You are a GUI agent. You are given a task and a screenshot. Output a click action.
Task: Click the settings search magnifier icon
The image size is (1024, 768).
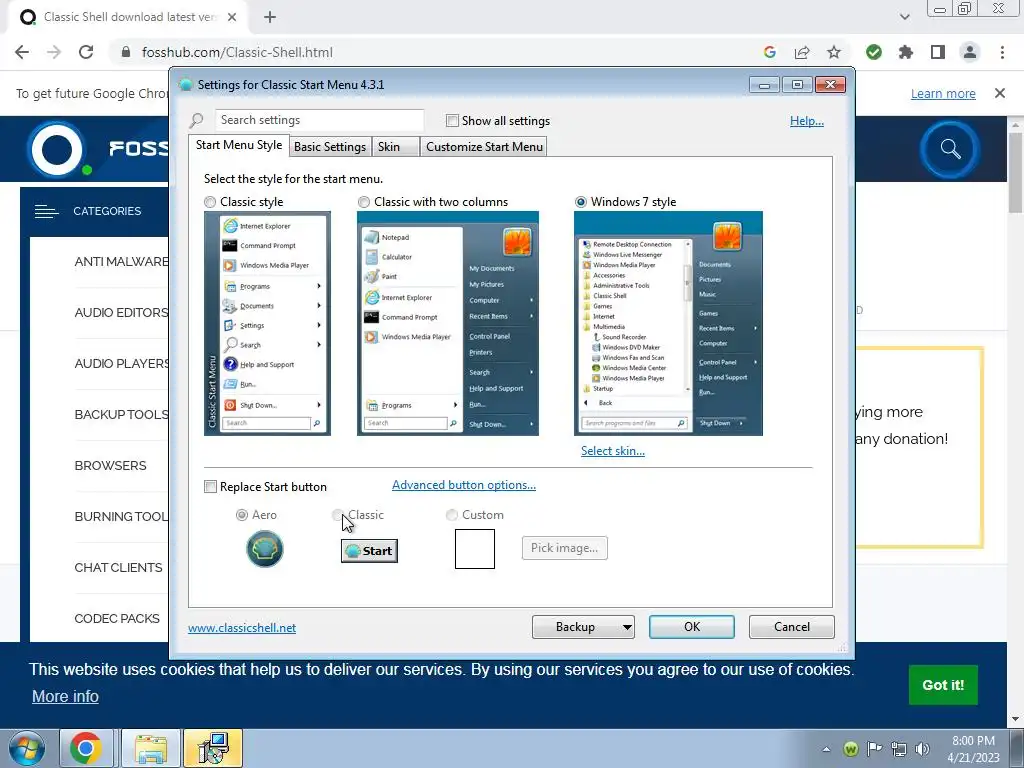[197, 120]
